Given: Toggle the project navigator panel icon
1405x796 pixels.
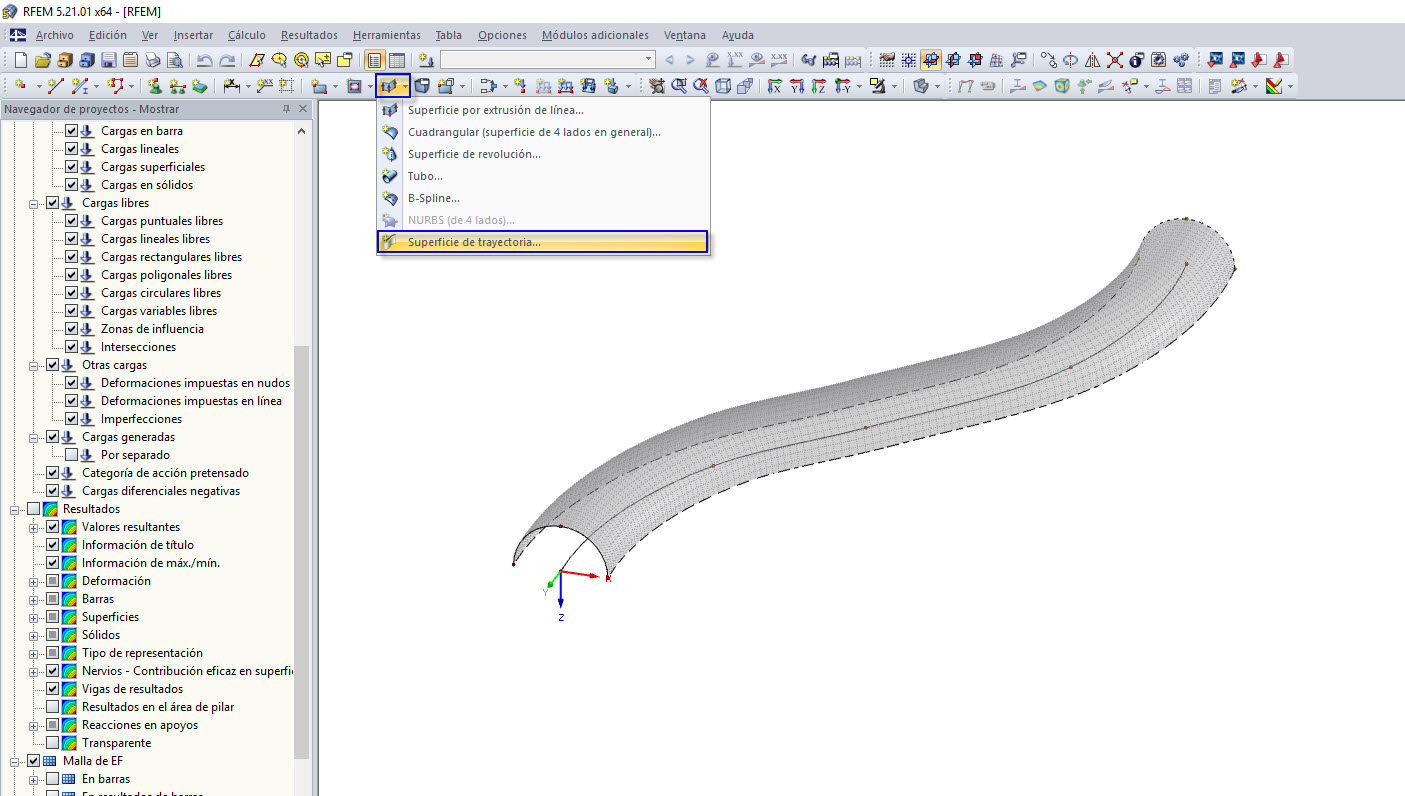Looking at the screenshot, I should (375, 60).
